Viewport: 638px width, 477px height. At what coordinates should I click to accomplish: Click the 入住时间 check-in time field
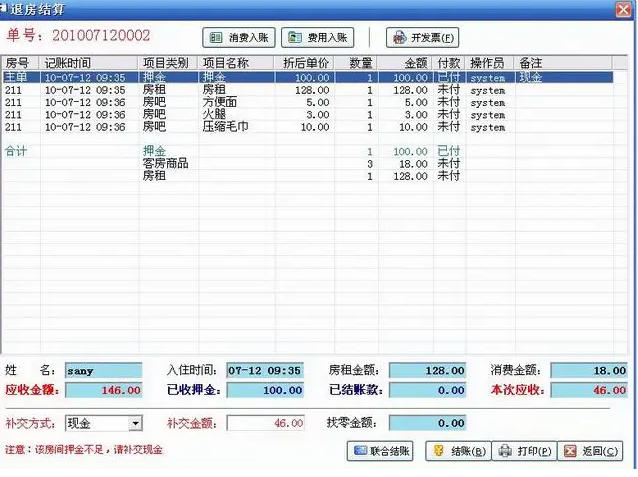(264, 370)
